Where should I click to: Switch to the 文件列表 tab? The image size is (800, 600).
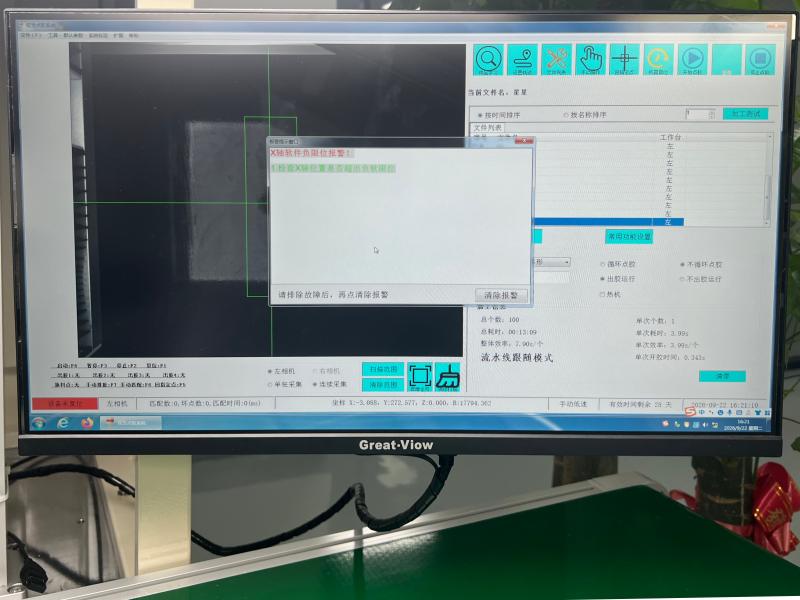[x=487, y=128]
